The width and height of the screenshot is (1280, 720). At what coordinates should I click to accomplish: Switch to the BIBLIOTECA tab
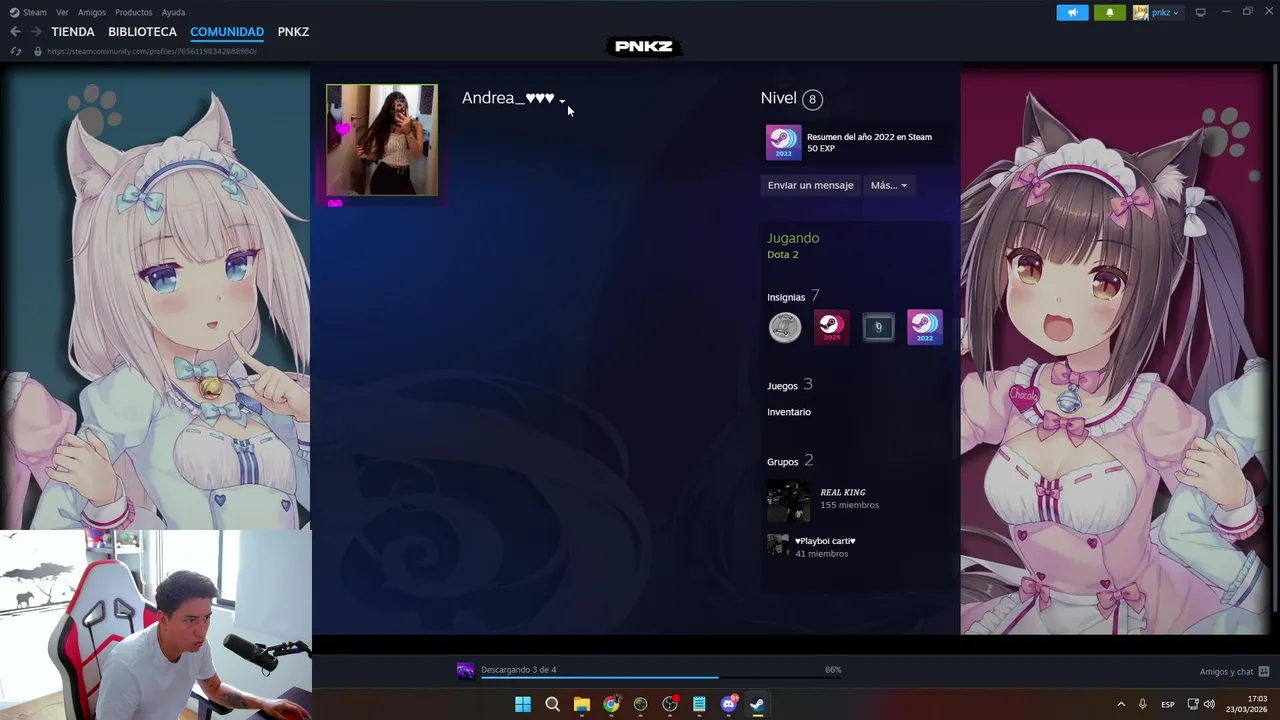pyautogui.click(x=142, y=32)
